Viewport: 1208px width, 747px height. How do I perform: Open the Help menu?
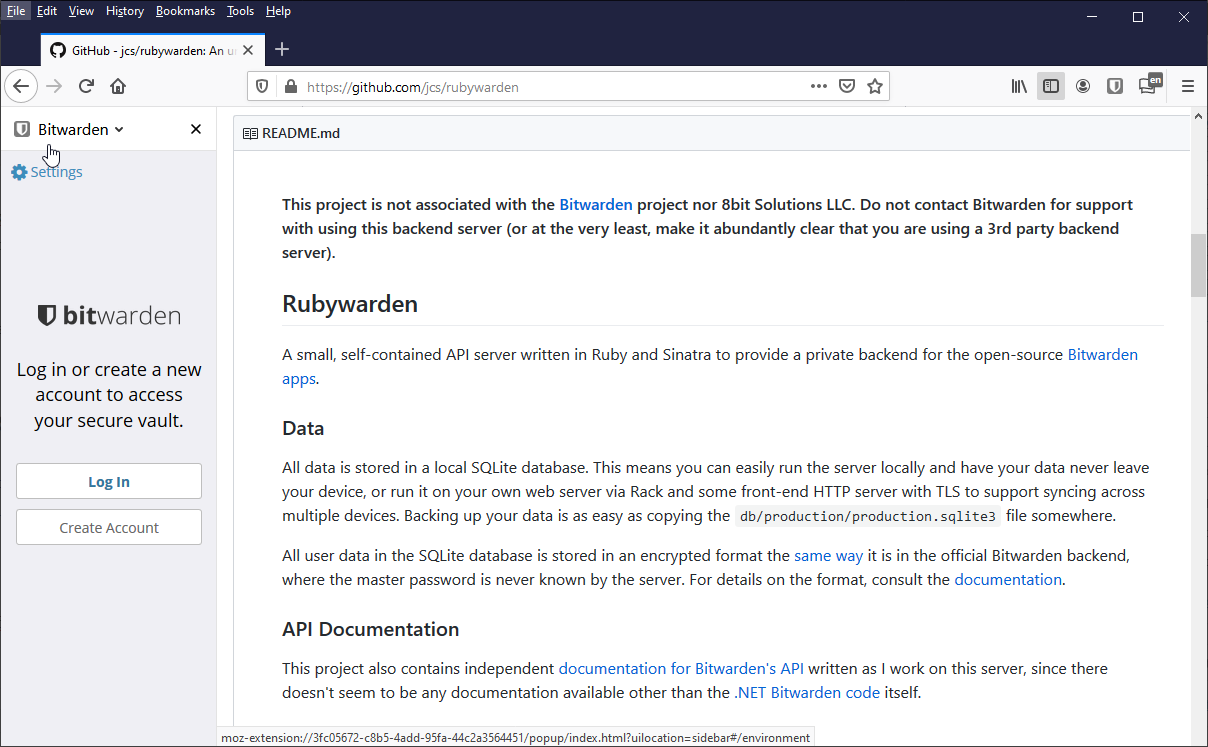pyautogui.click(x=278, y=11)
